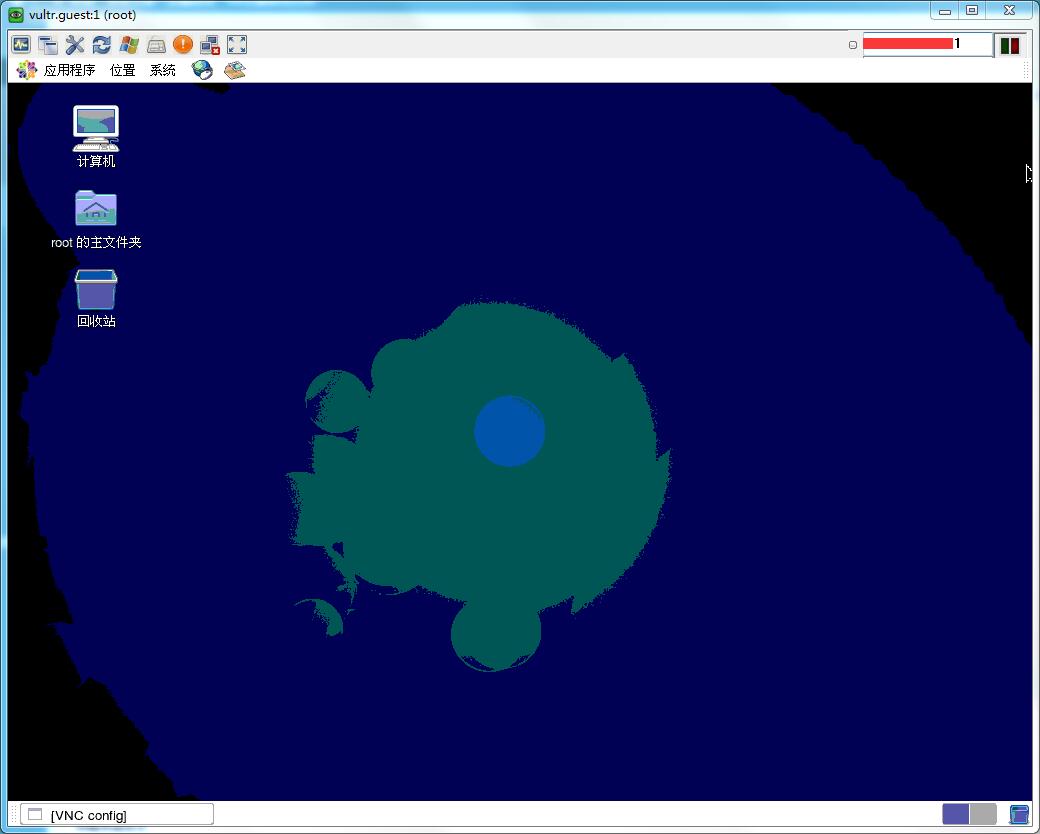Image resolution: width=1040 pixels, height=834 pixels.
Task: Click the Windows flag toolbar icon
Action: [129, 44]
